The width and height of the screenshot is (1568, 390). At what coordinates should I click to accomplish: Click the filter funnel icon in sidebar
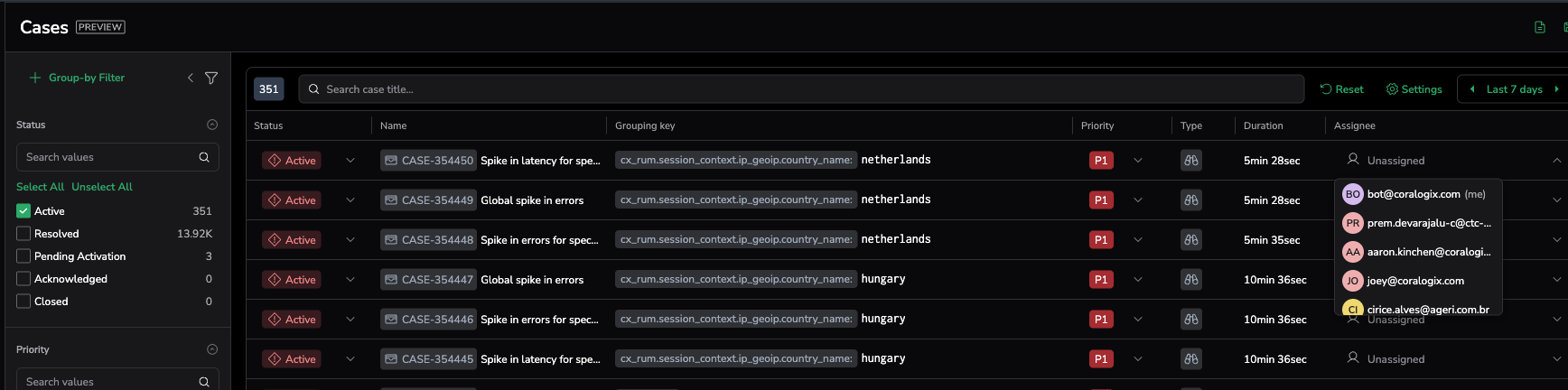[211, 79]
